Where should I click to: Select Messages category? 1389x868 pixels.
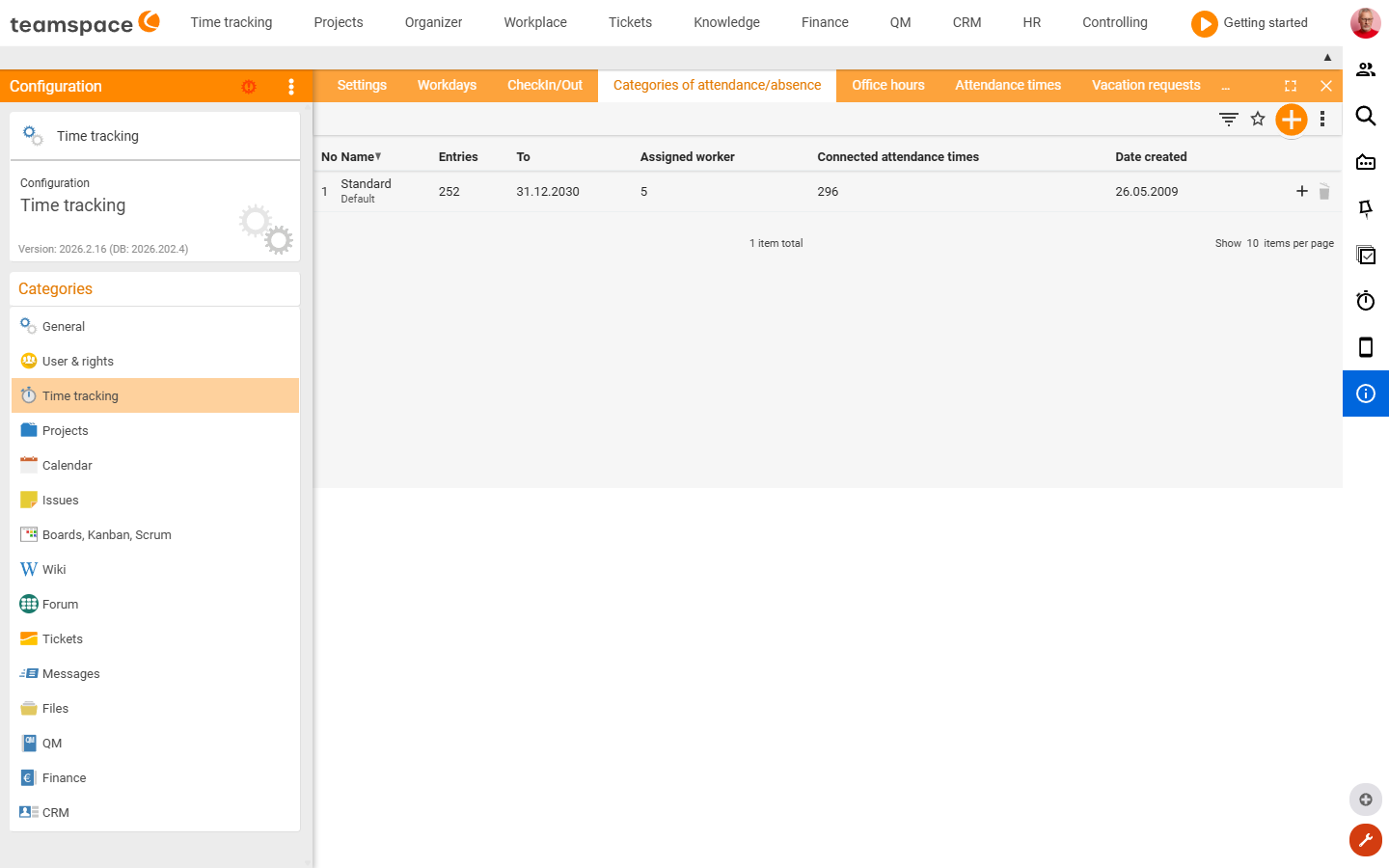[x=155, y=673]
